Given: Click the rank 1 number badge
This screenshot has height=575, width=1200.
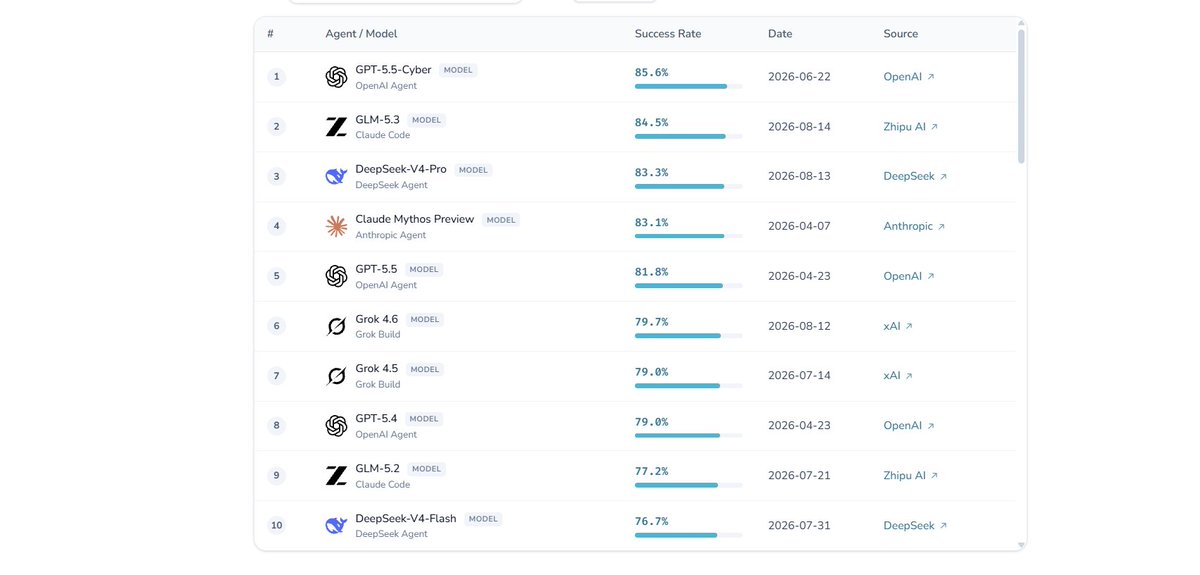Looking at the screenshot, I should pos(277,77).
